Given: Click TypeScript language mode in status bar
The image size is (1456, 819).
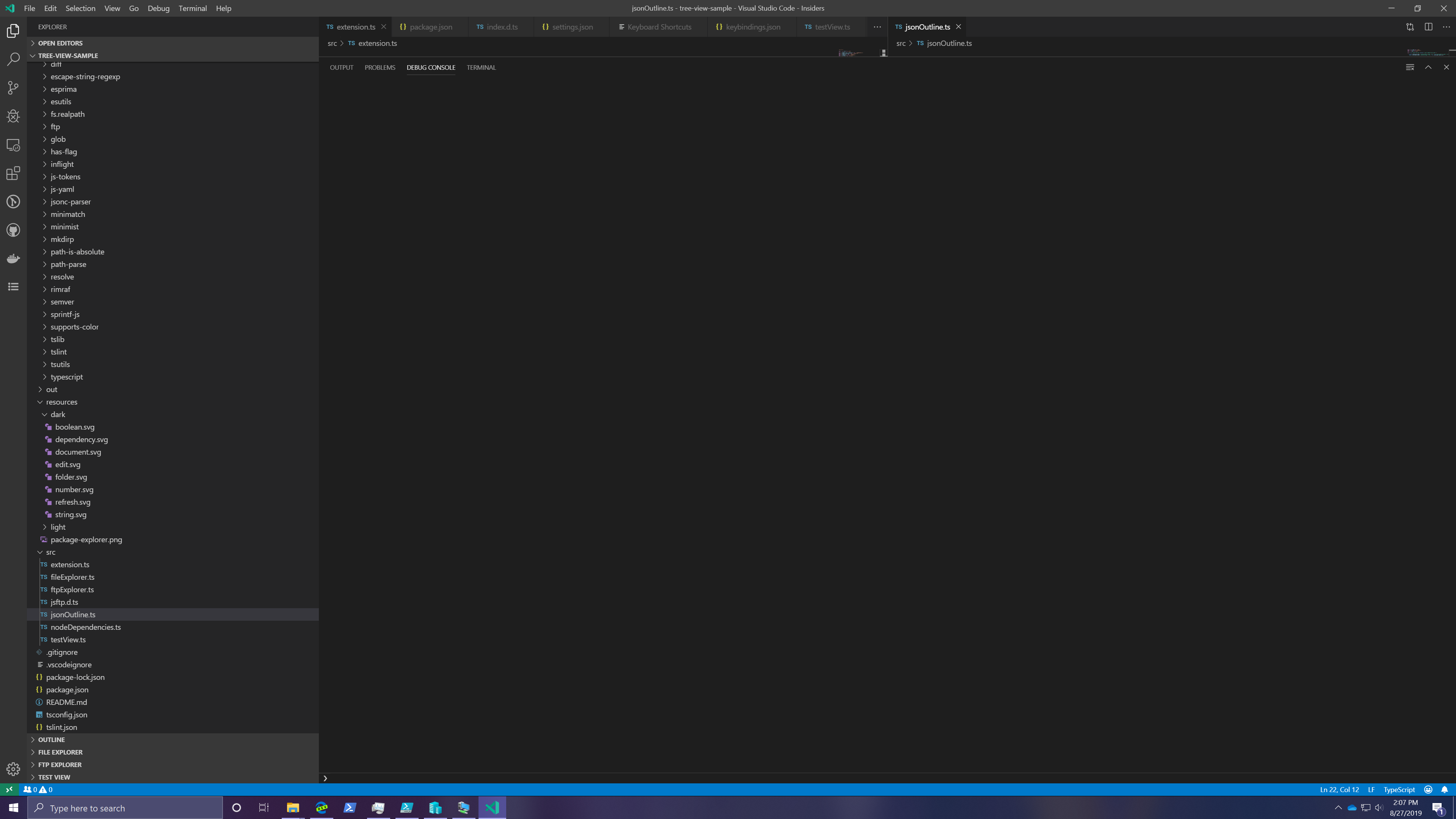Looking at the screenshot, I should [1399, 789].
